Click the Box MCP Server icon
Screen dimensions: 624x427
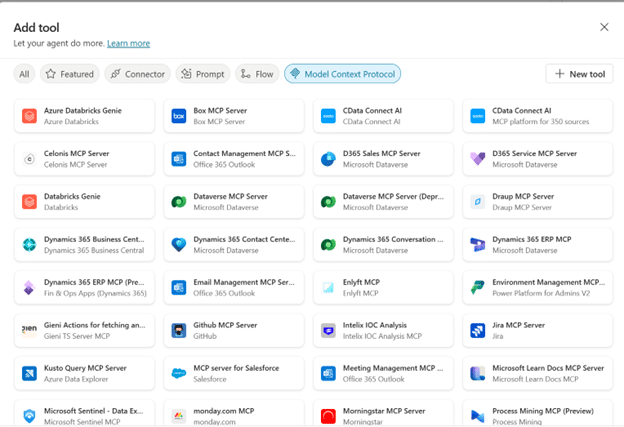click(x=179, y=116)
